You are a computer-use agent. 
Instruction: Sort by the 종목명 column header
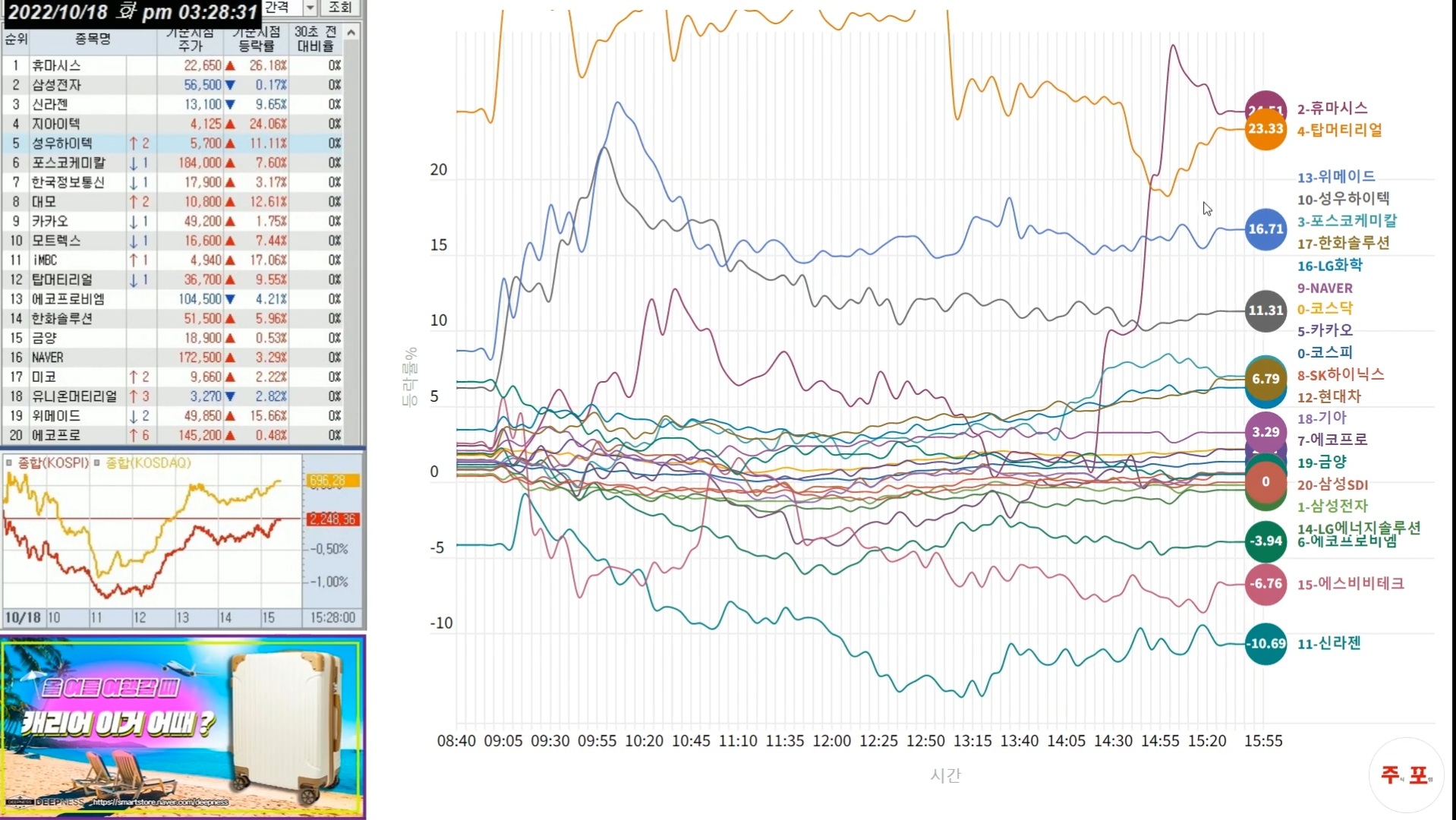tap(93, 39)
